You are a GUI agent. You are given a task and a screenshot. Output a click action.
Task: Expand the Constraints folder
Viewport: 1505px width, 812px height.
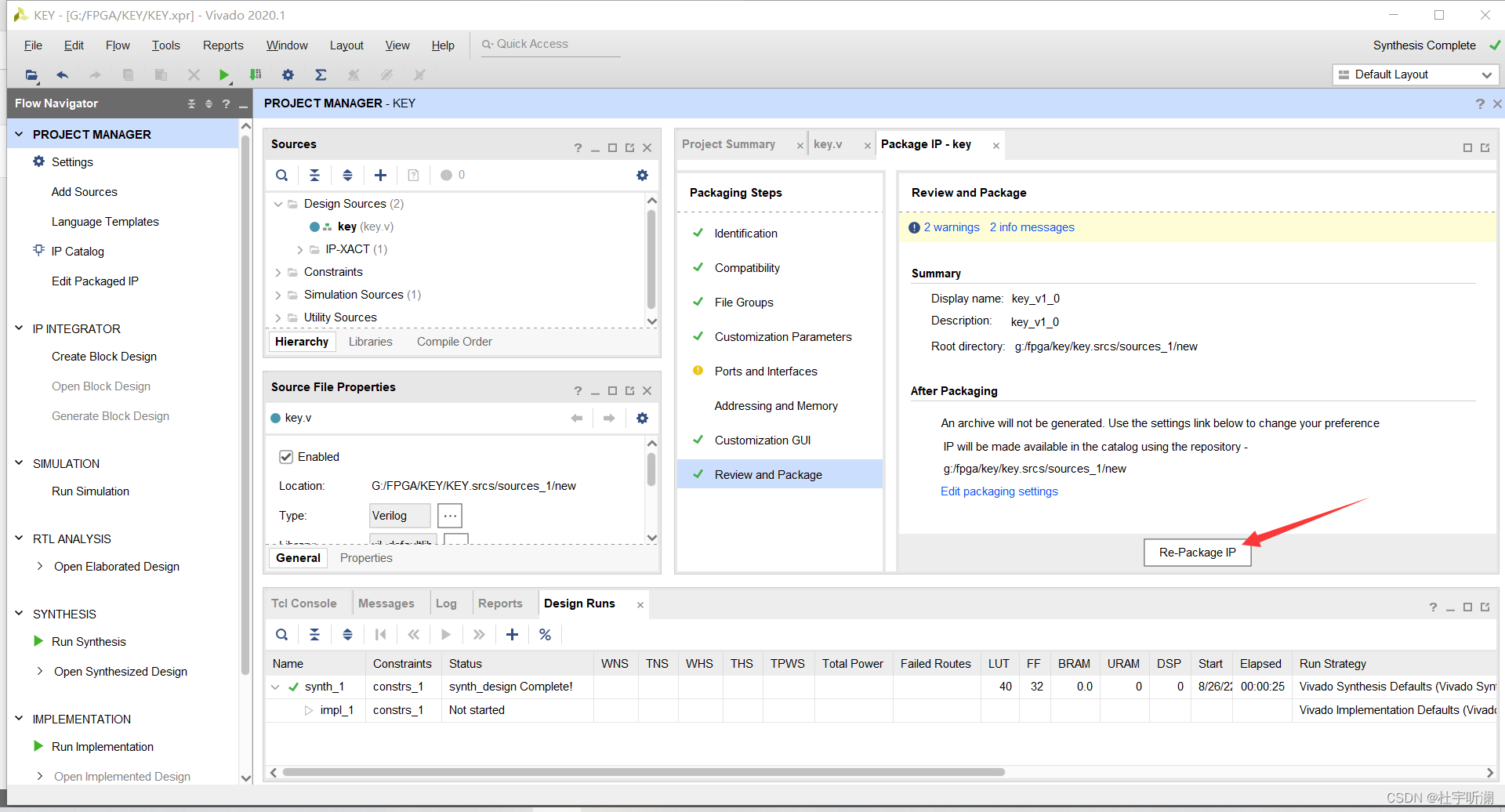[x=277, y=273]
